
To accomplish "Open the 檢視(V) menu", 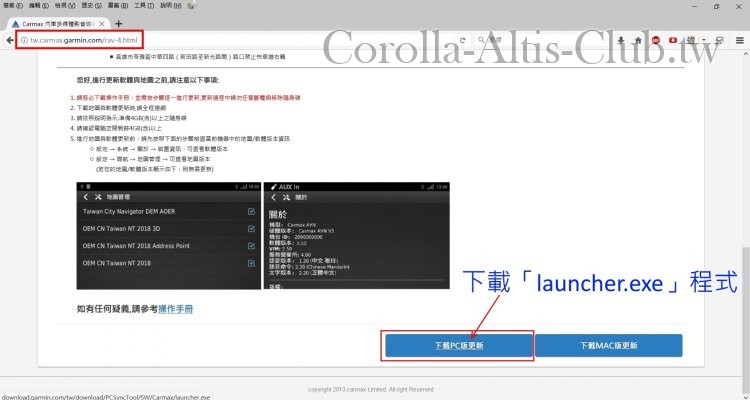I will [65, 6].
